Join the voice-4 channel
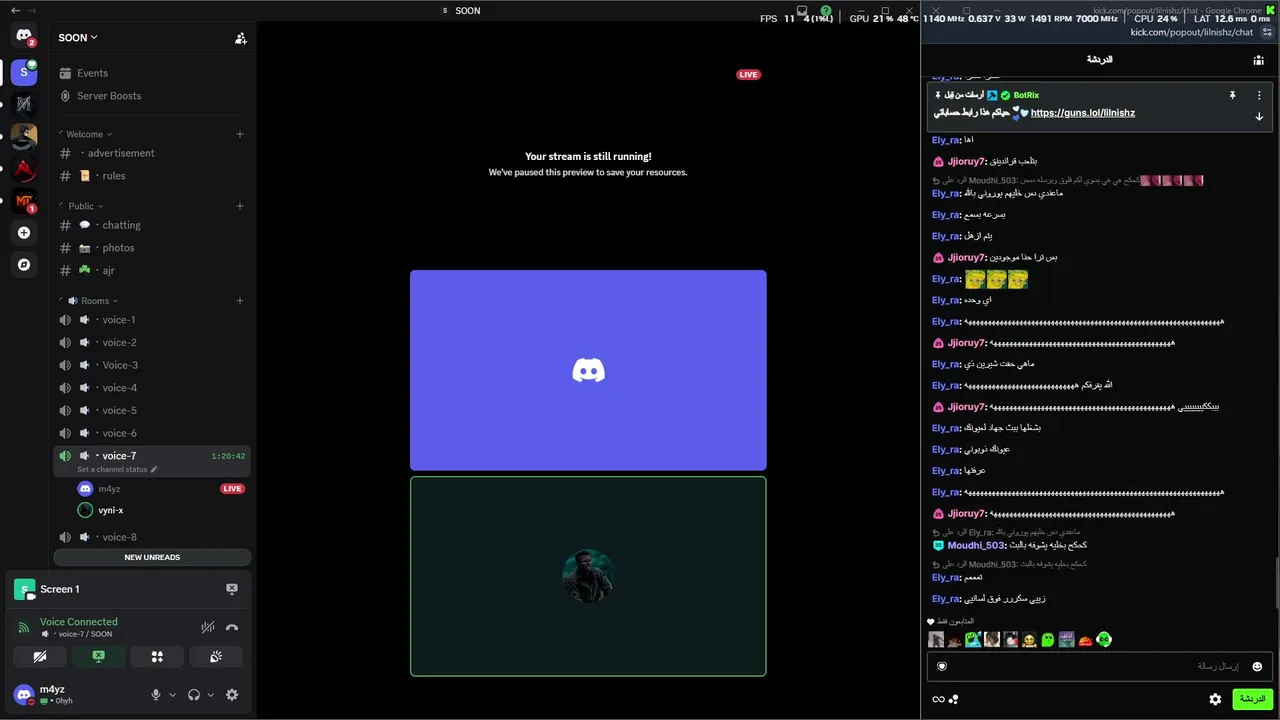Screen dimensions: 1280x720 tap(152, 388)
